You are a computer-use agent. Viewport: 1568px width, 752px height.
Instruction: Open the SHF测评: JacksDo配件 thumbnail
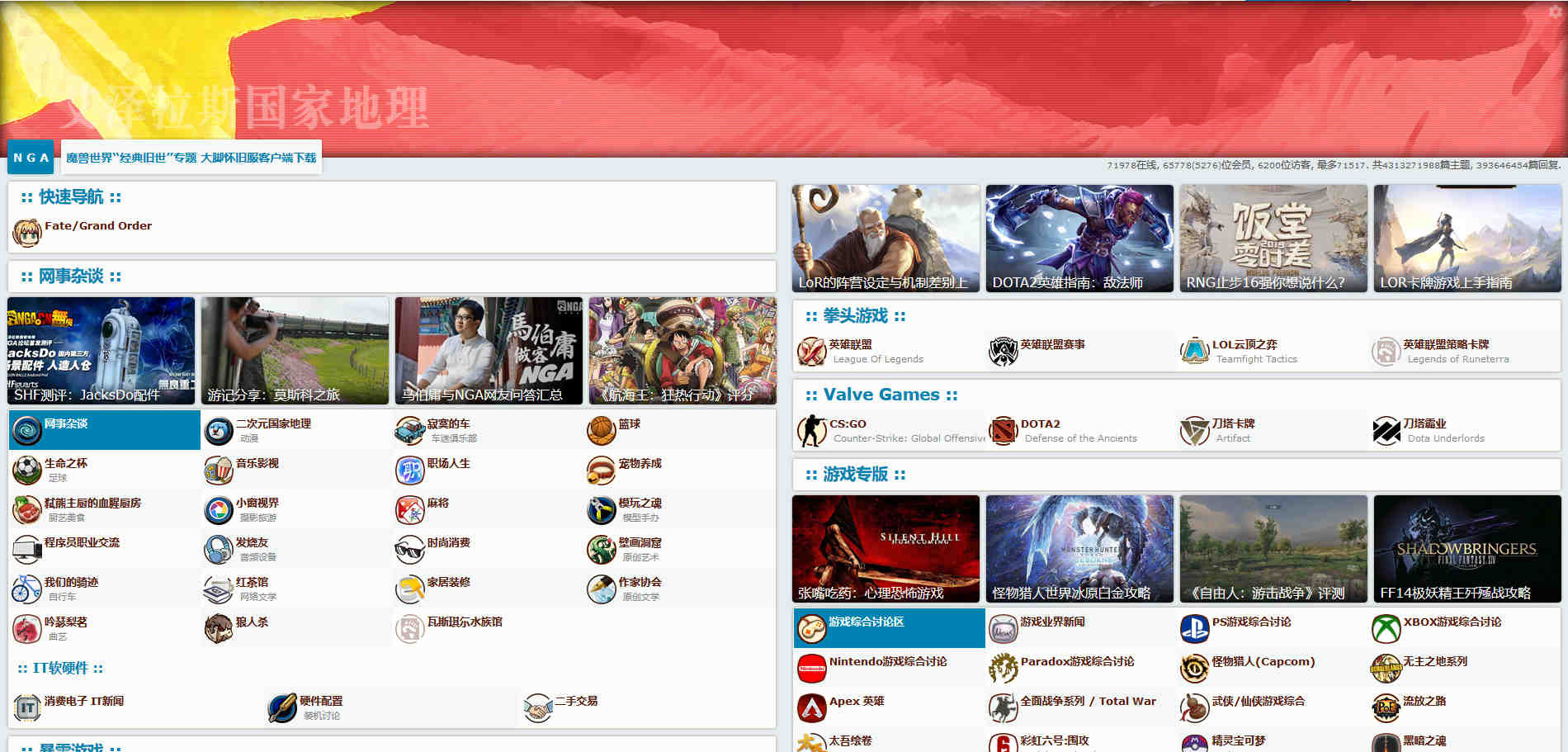[102, 351]
